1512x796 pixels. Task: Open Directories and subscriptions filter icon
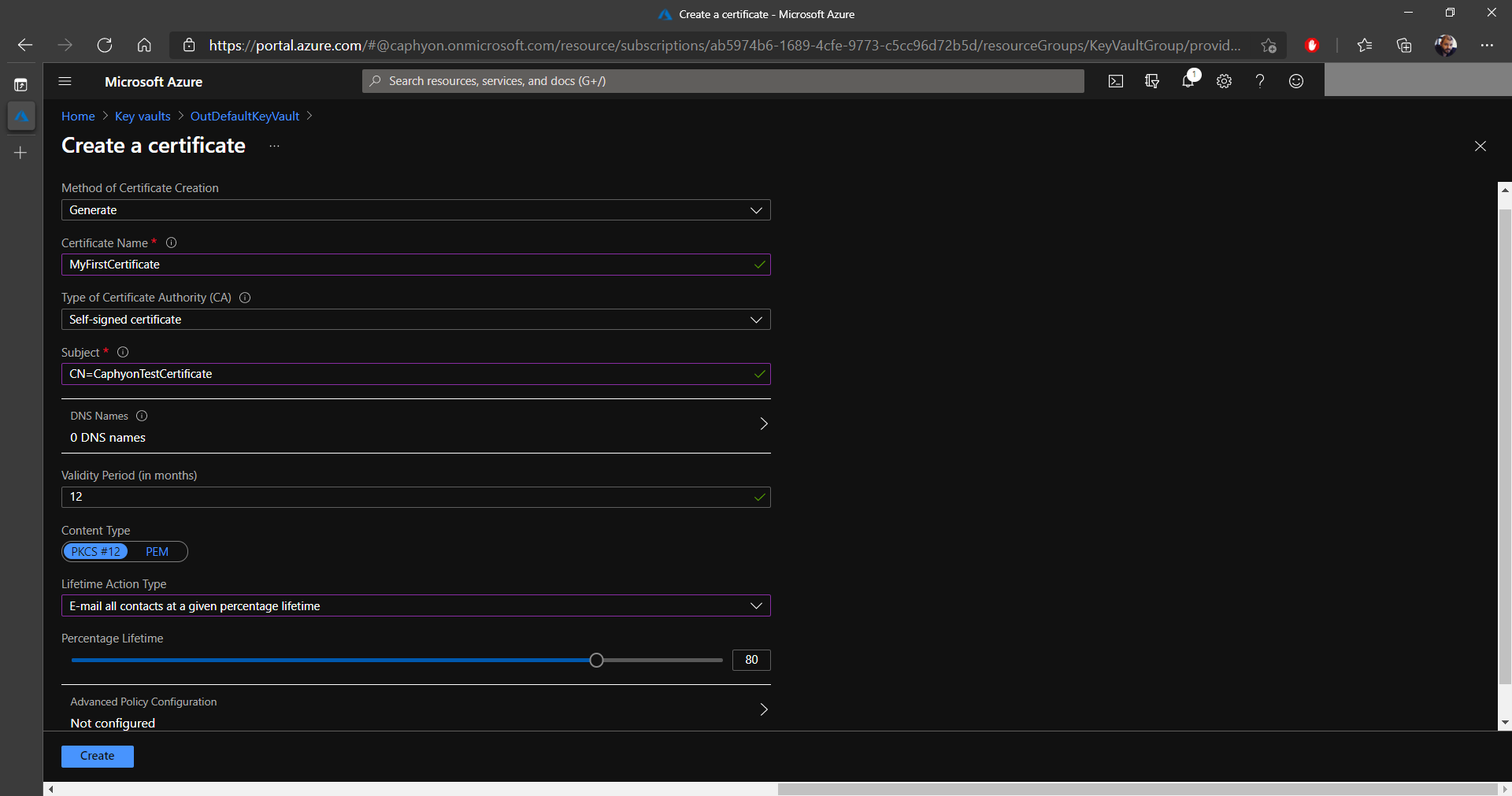tap(1151, 81)
